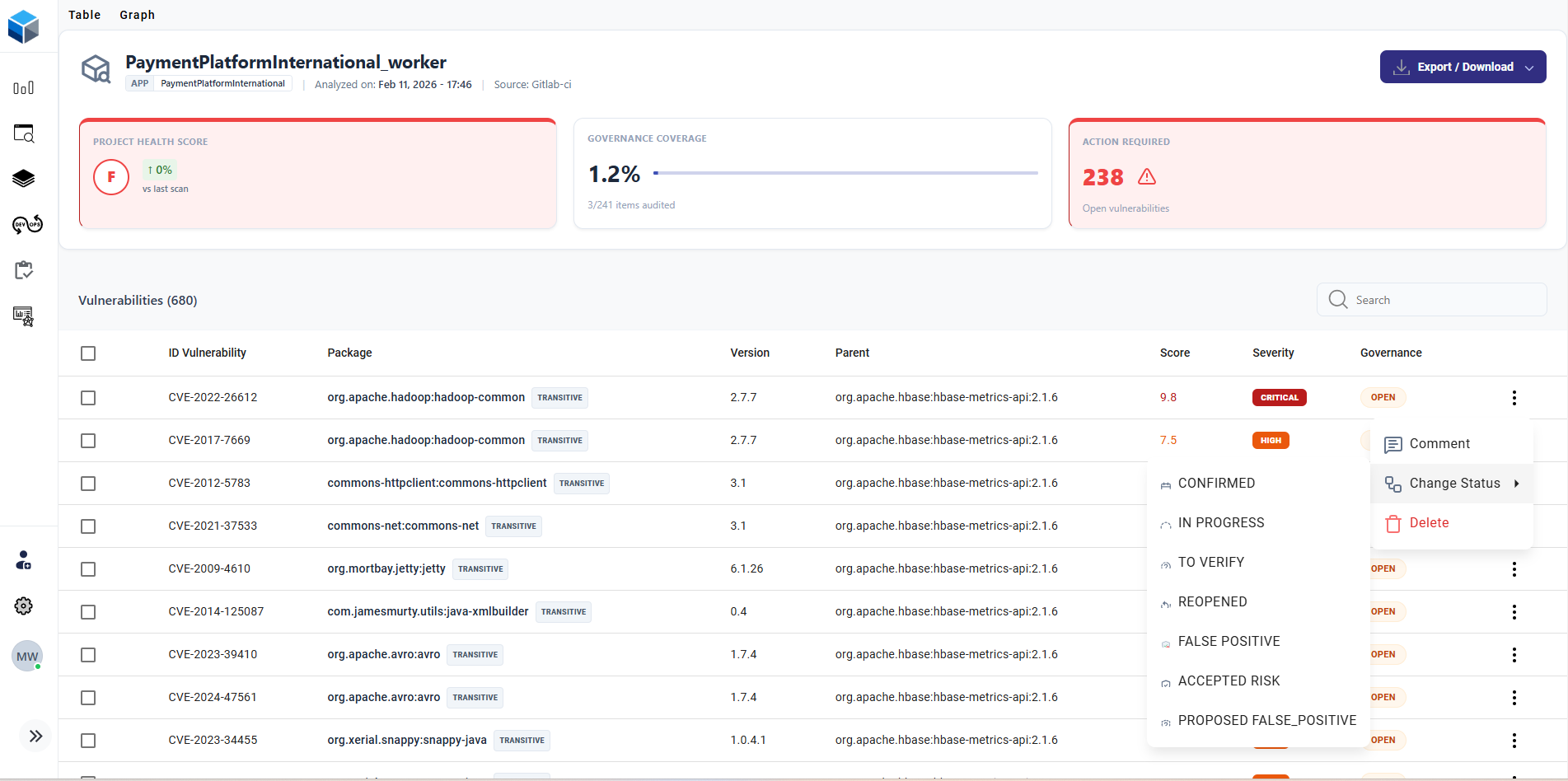Open the Export / Download dropdown
The height and width of the screenshot is (781, 1568).
click(1463, 67)
